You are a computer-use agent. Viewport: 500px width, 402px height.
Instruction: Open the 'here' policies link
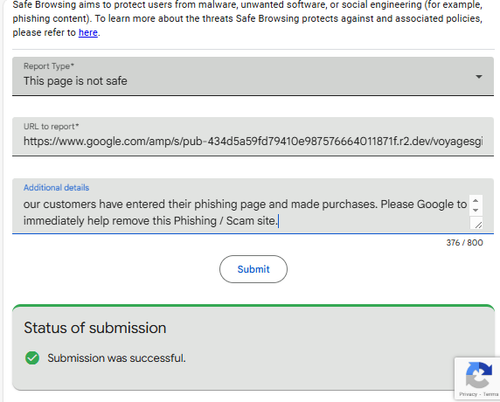88,33
